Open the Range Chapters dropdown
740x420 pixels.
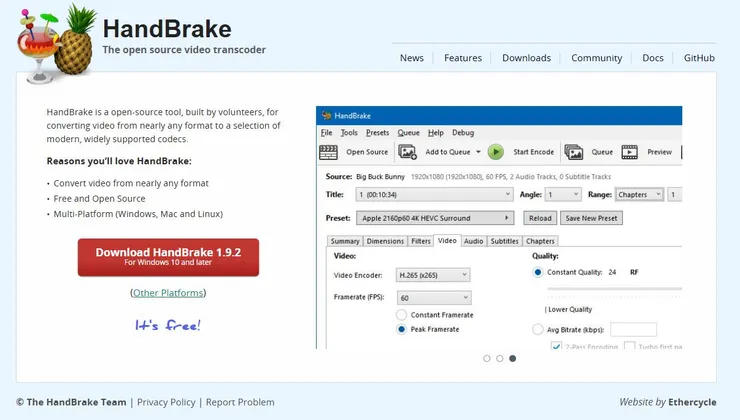[x=639, y=194]
